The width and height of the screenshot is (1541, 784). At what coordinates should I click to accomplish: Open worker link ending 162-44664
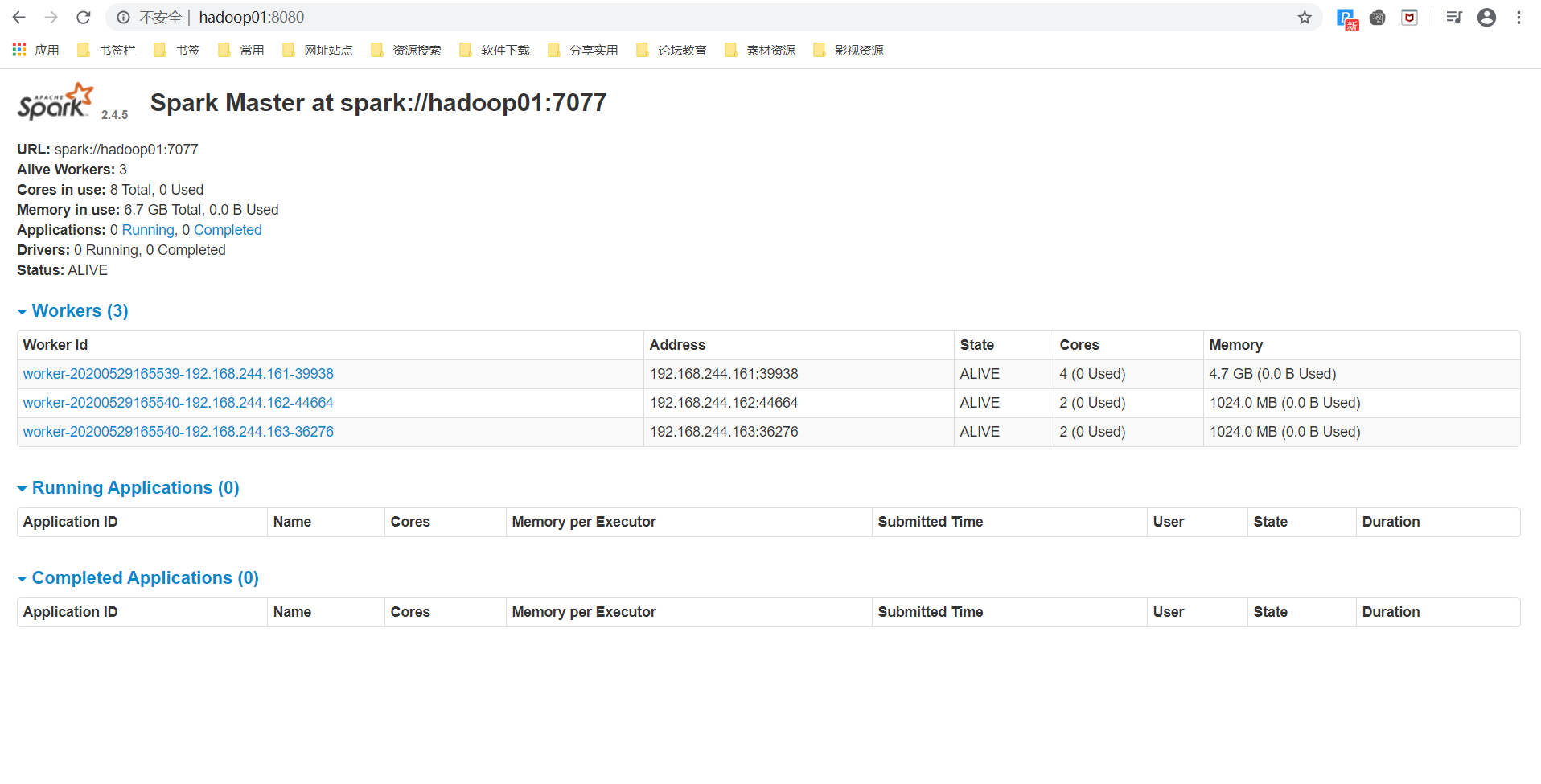(179, 403)
